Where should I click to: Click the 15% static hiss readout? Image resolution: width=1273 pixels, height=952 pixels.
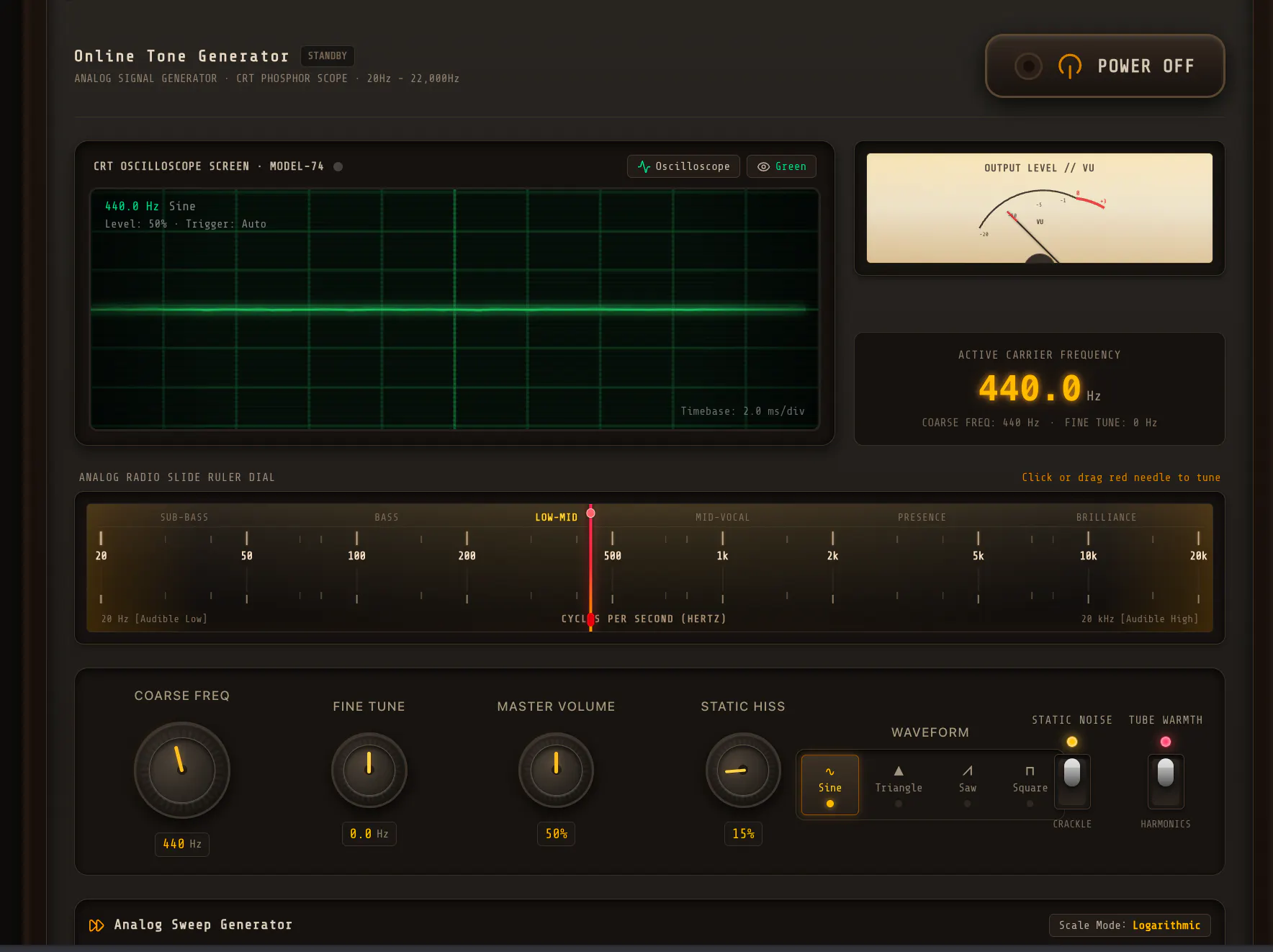[x=743, y=834]
